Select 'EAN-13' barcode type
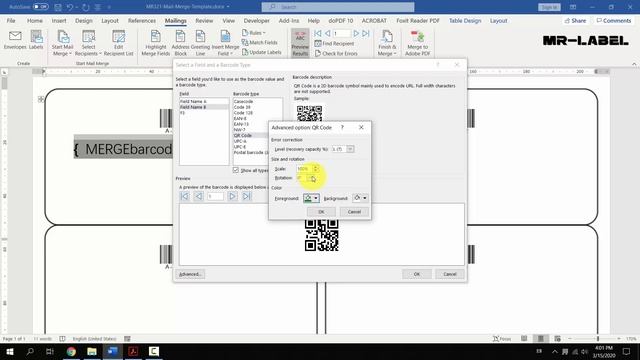Viewport: 640px width, 360px height. (241, 124)
